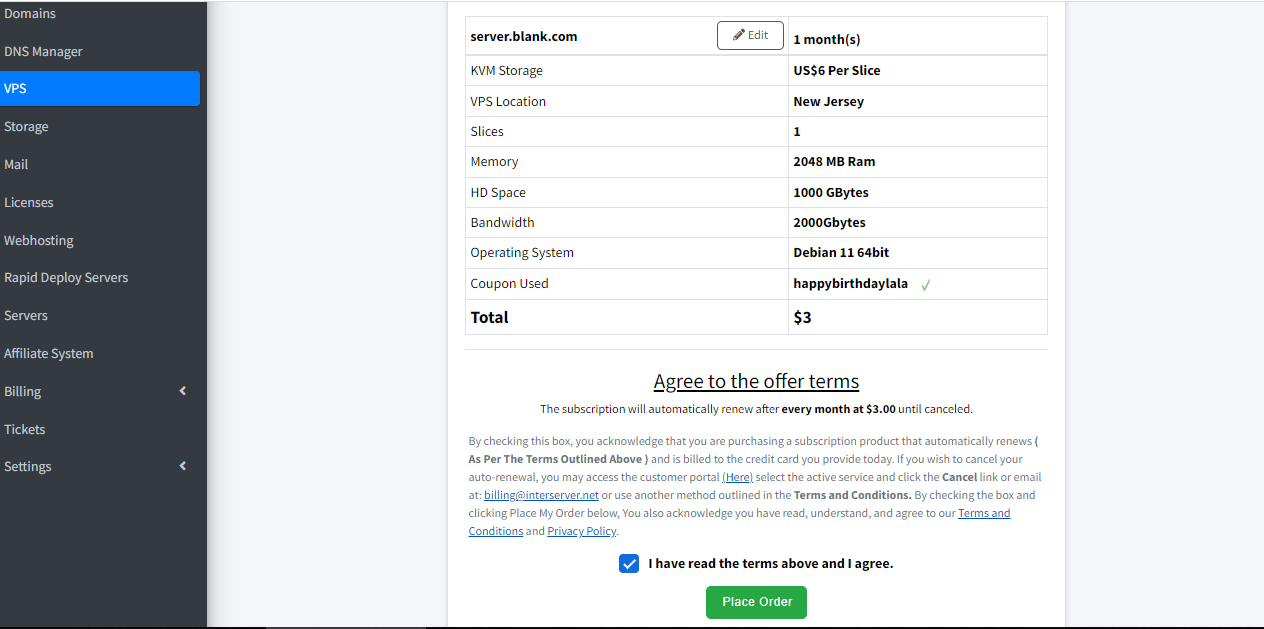
Task: Expand the Settings submenu chevron
Action: coord(183,466)
